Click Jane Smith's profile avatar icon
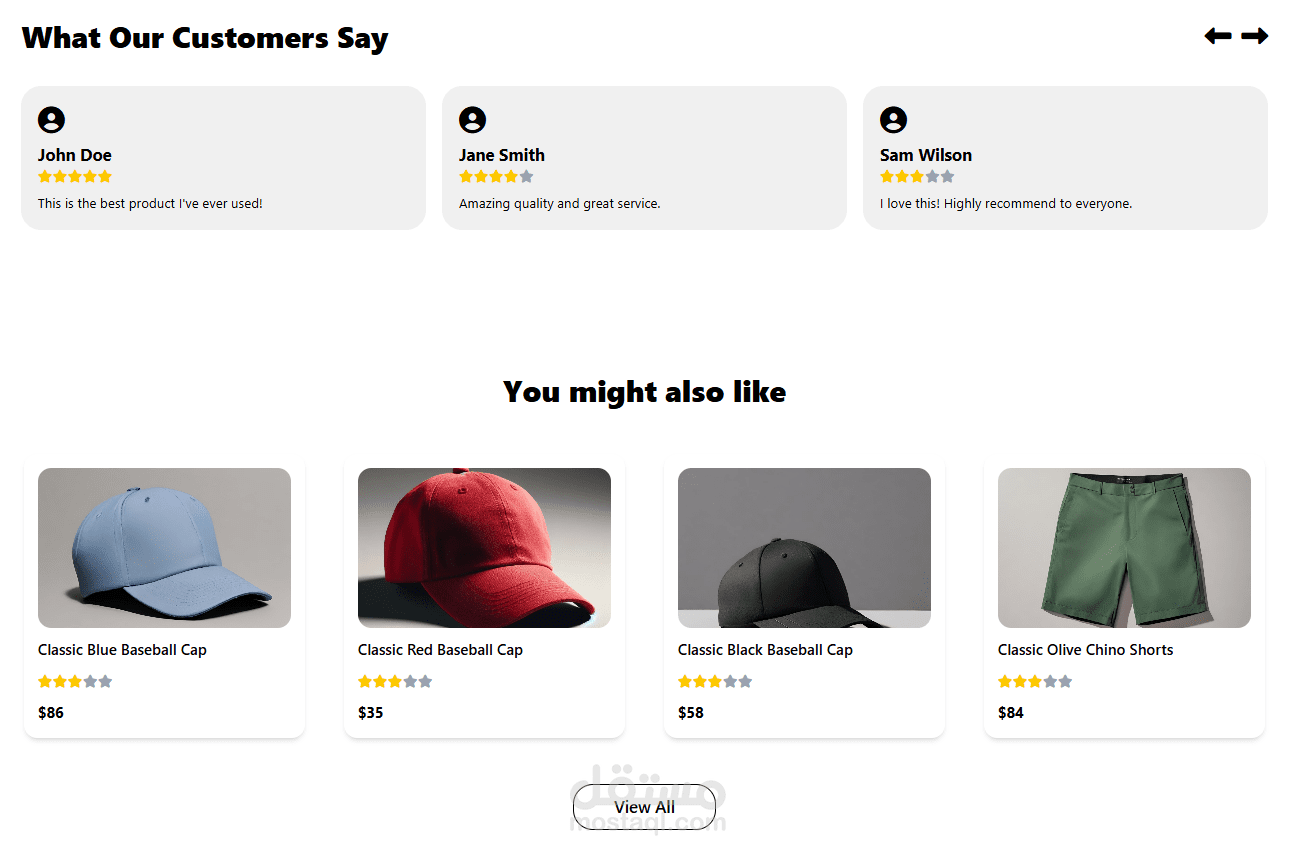 (472, 120)
